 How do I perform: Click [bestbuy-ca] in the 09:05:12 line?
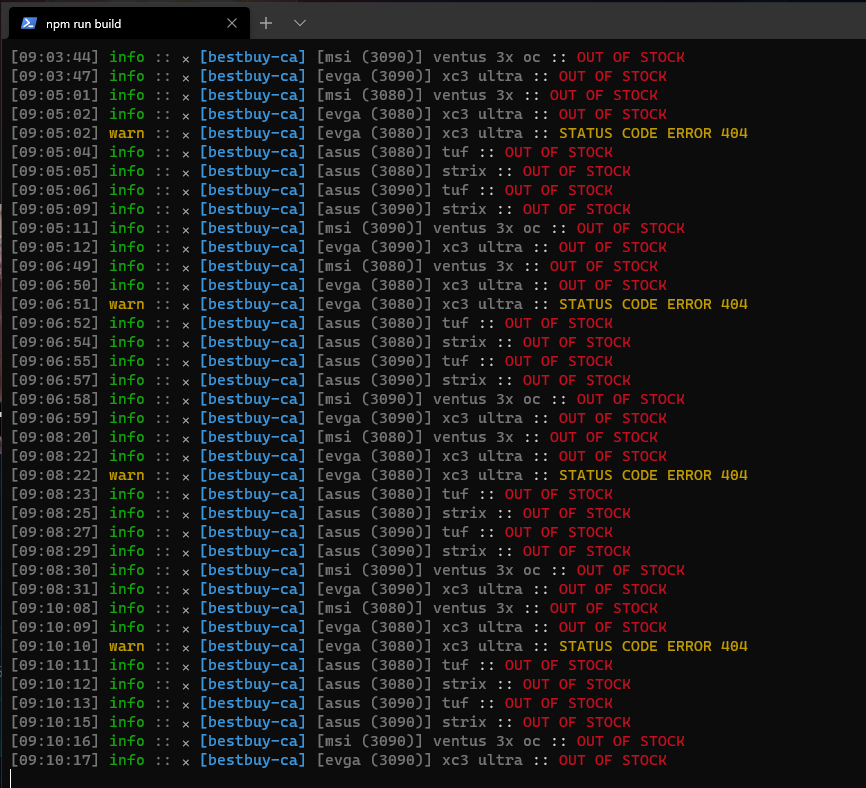pos(252,247)
